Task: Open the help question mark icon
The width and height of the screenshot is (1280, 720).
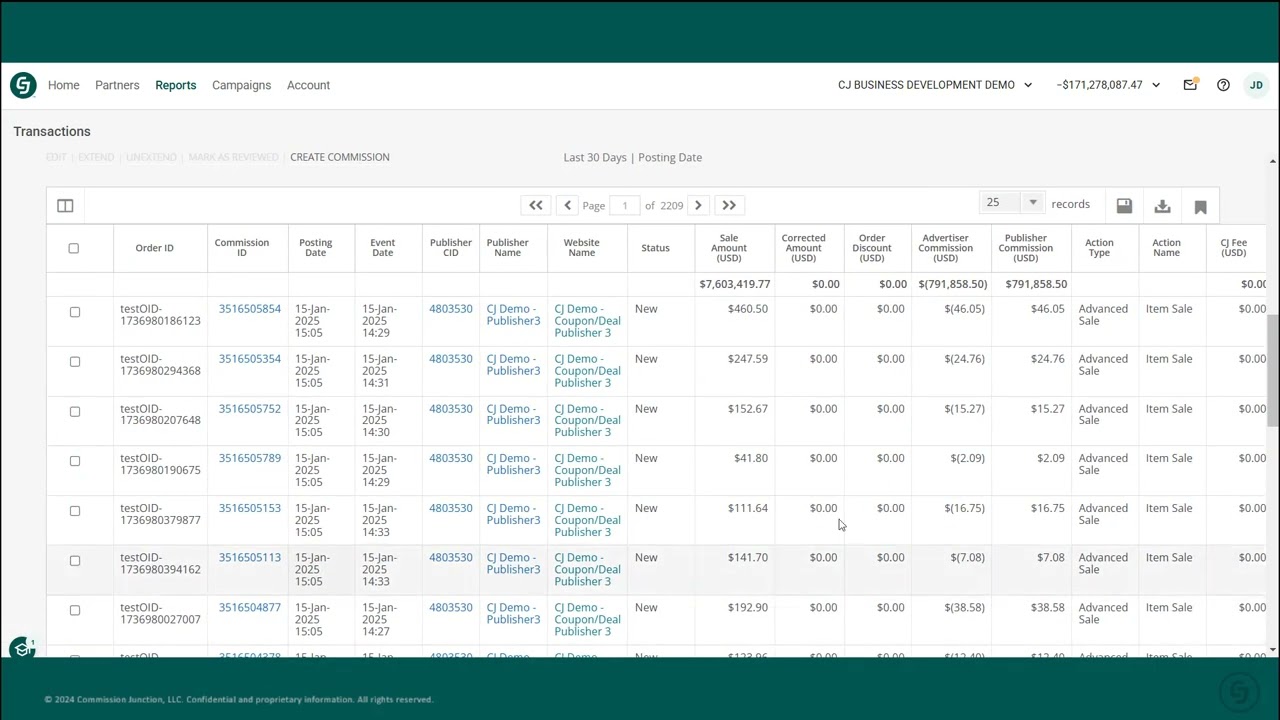Action: (1223, 85)
